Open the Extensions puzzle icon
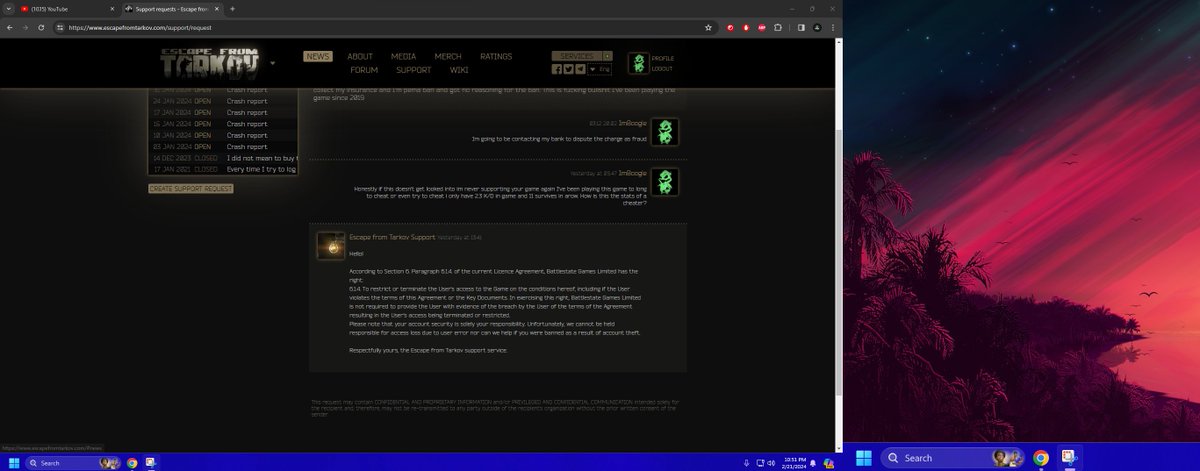1200x471 pixels. [778, 27]
